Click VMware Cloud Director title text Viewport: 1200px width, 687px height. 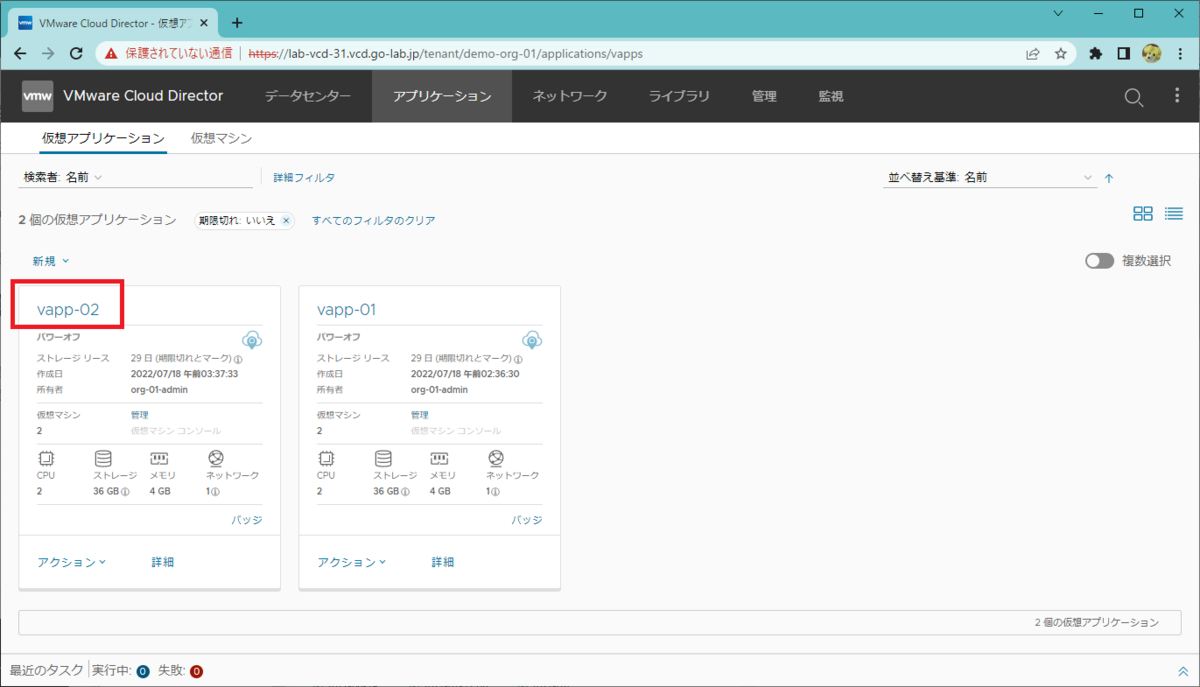point(143,96)
